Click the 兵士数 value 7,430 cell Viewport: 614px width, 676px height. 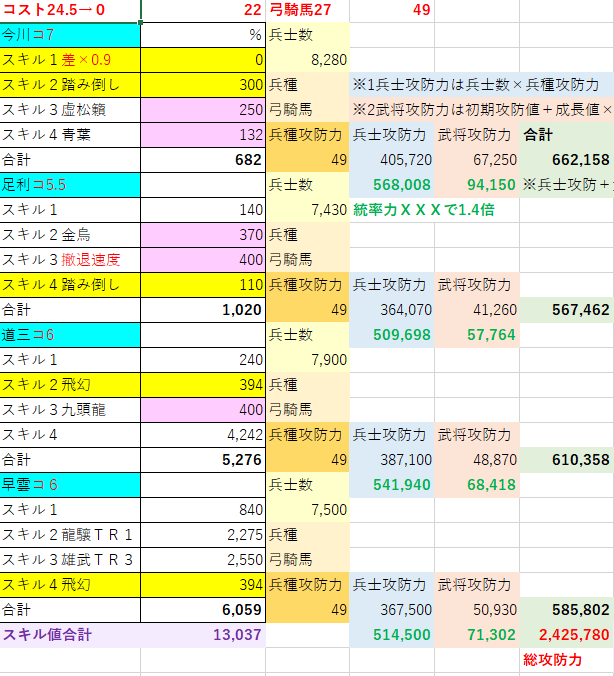307,210
